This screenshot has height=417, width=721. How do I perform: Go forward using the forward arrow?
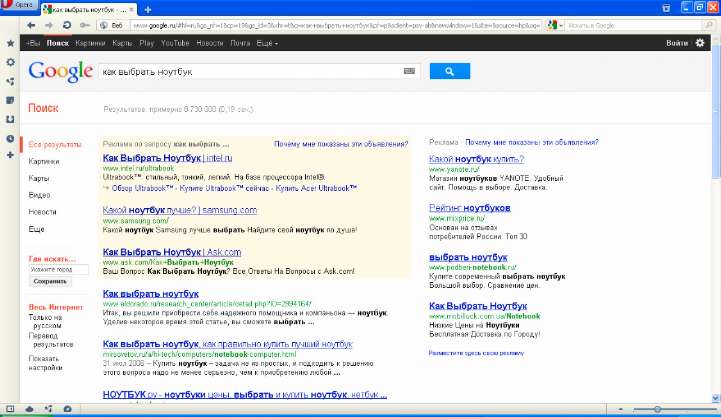(49, 25)
